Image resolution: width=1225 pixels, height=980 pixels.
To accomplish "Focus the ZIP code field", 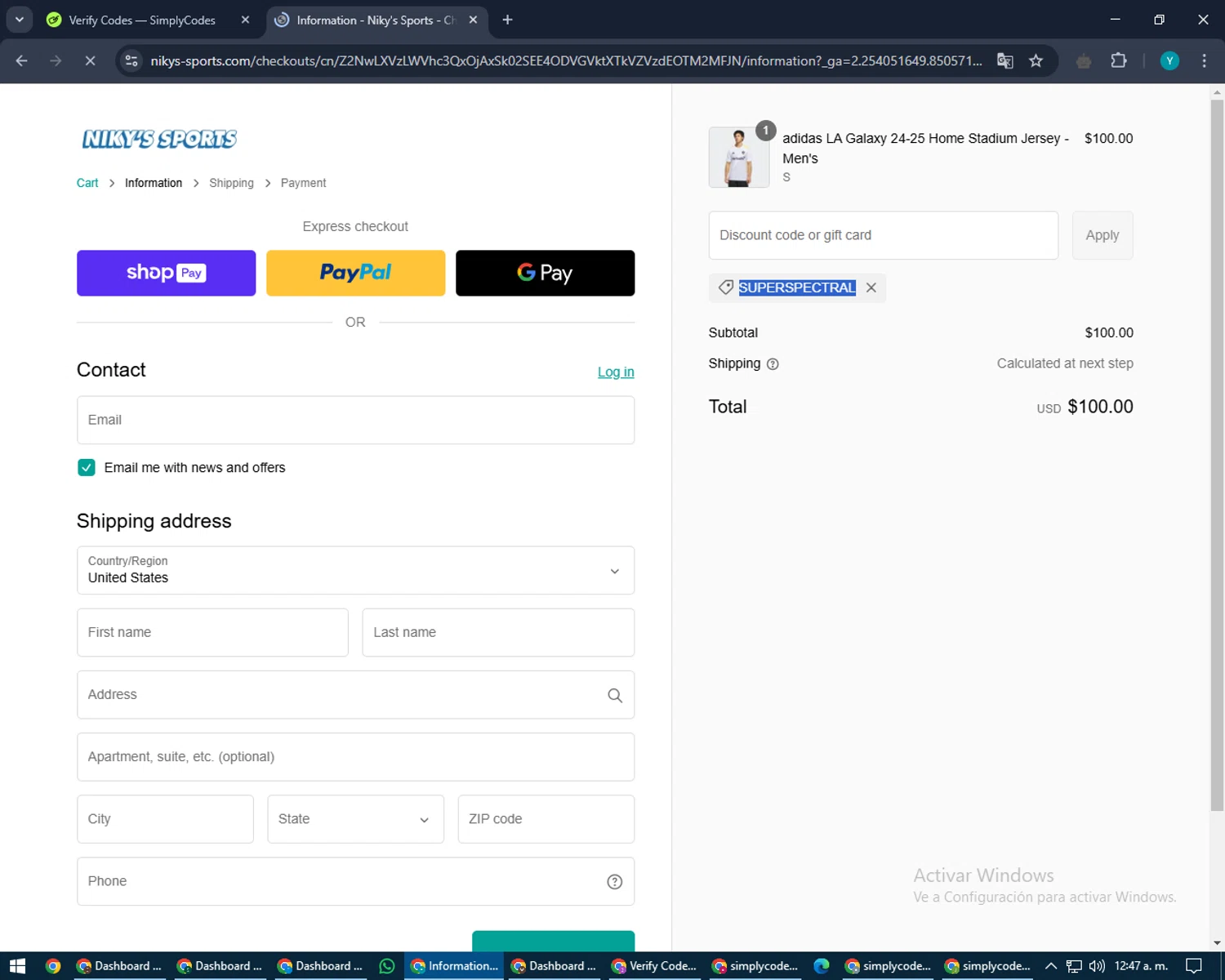I will (x=546, y=819).
